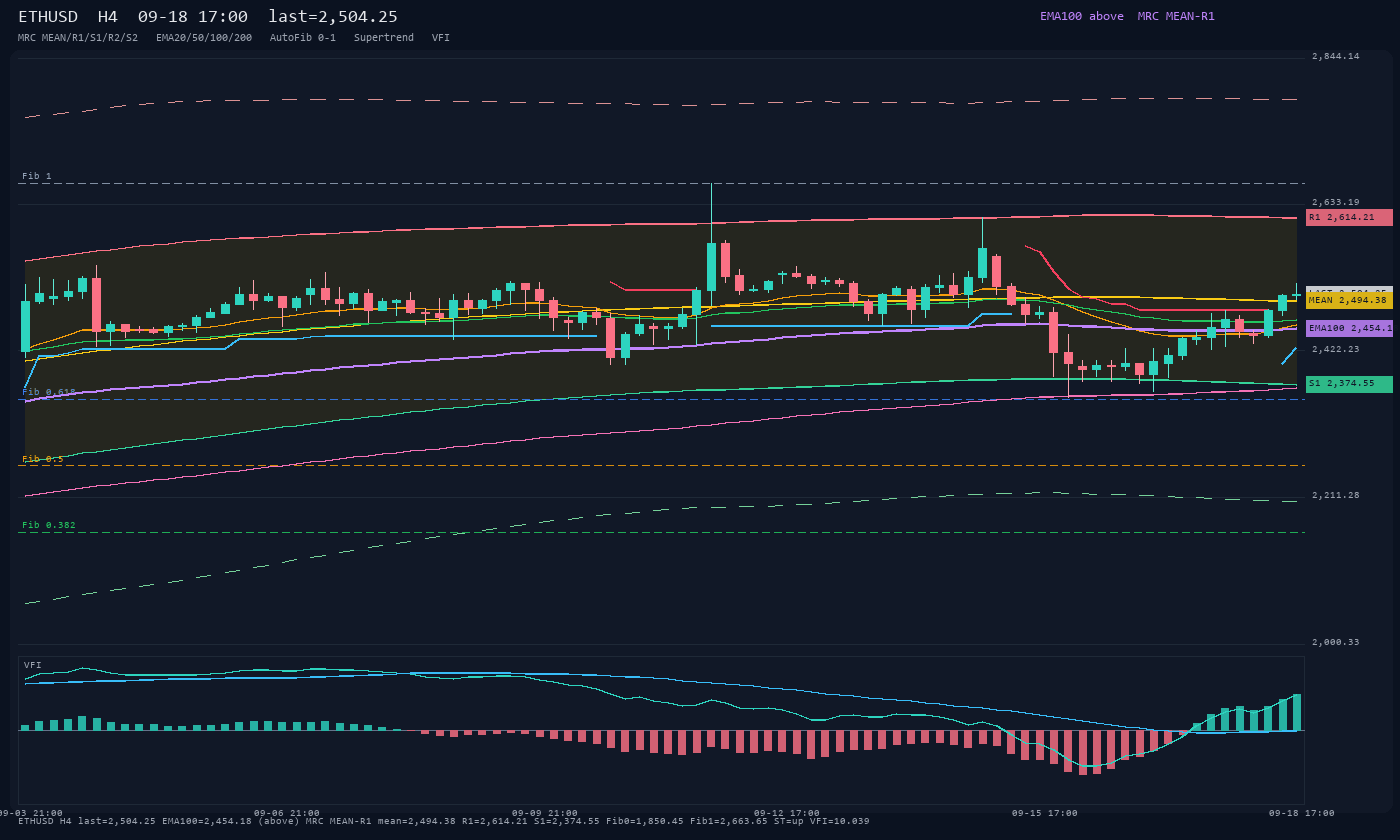Click the H4 timeframe label in header
This screenshot has height=840, width=1400.
point(108,17)
